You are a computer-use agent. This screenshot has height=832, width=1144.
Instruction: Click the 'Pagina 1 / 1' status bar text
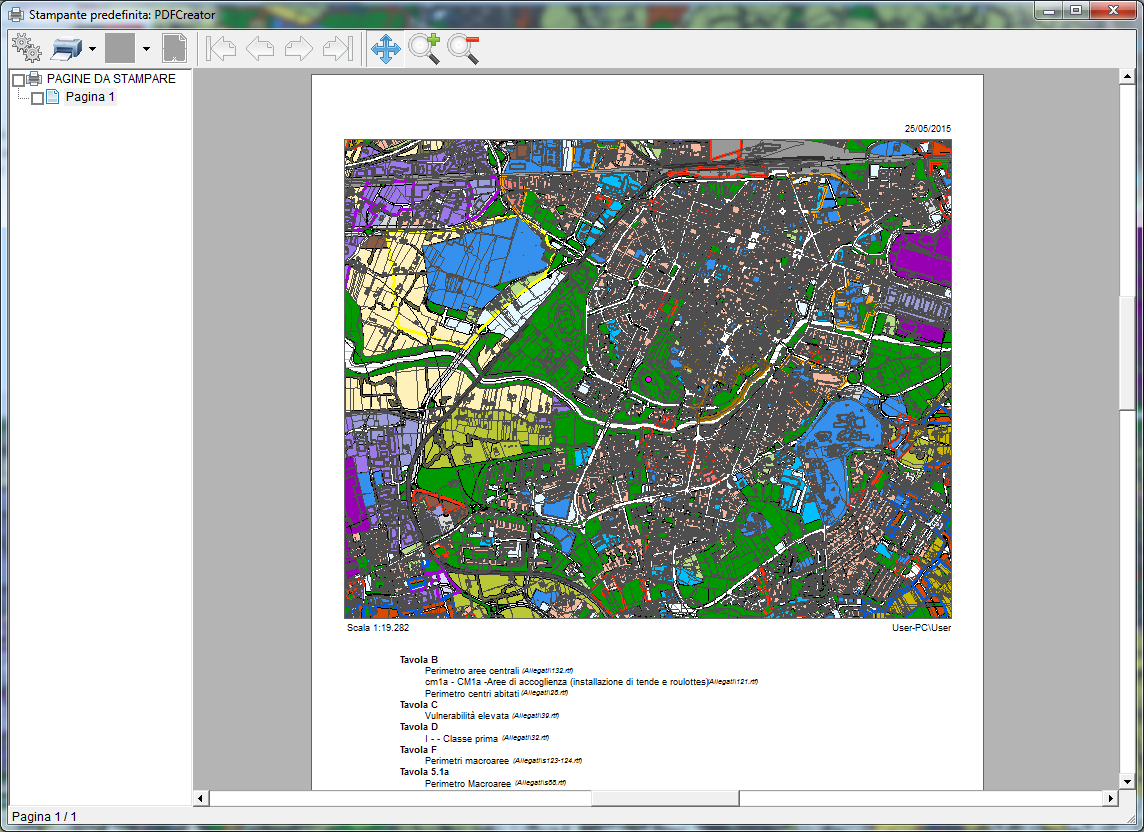45,817
